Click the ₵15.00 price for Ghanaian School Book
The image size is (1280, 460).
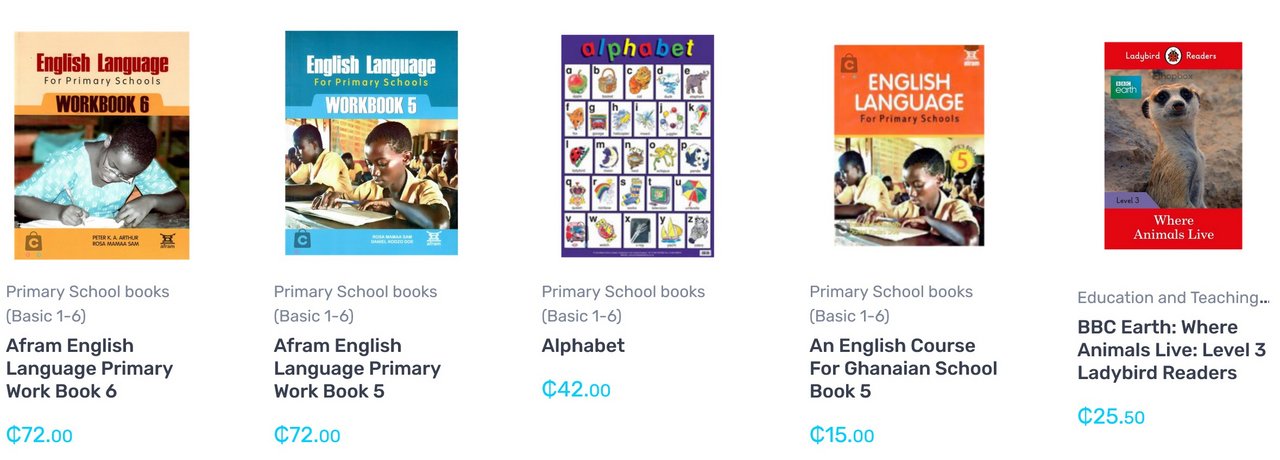click(842, 435)
